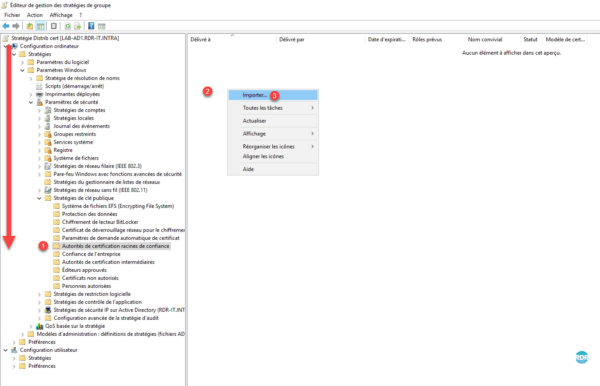Click the Groupes restreints folder icon

(x=48, y=134)
